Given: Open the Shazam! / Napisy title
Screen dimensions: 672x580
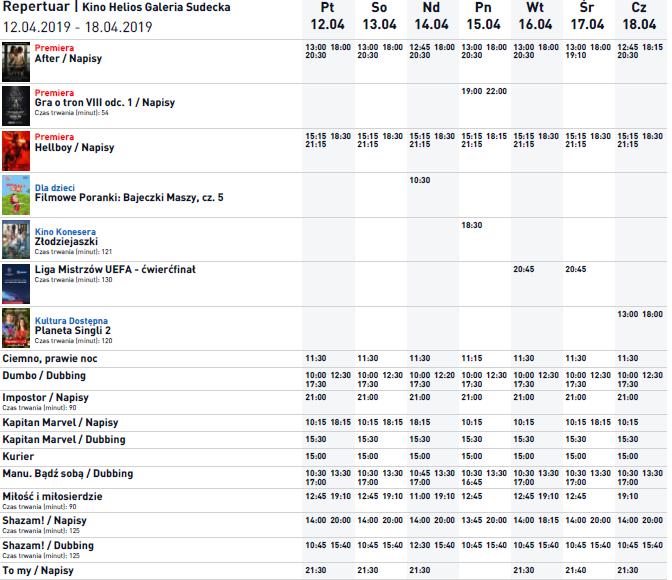Looking at the screenshot, I should pos(45,521).
